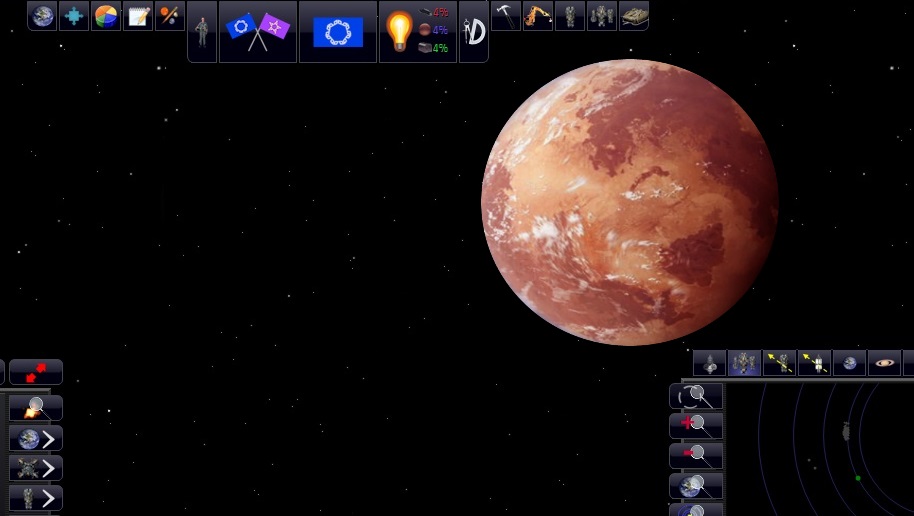Click the magnifier with dashed circle reset zoom
Screen dimensions: 914x516
(x=697, y=396)
